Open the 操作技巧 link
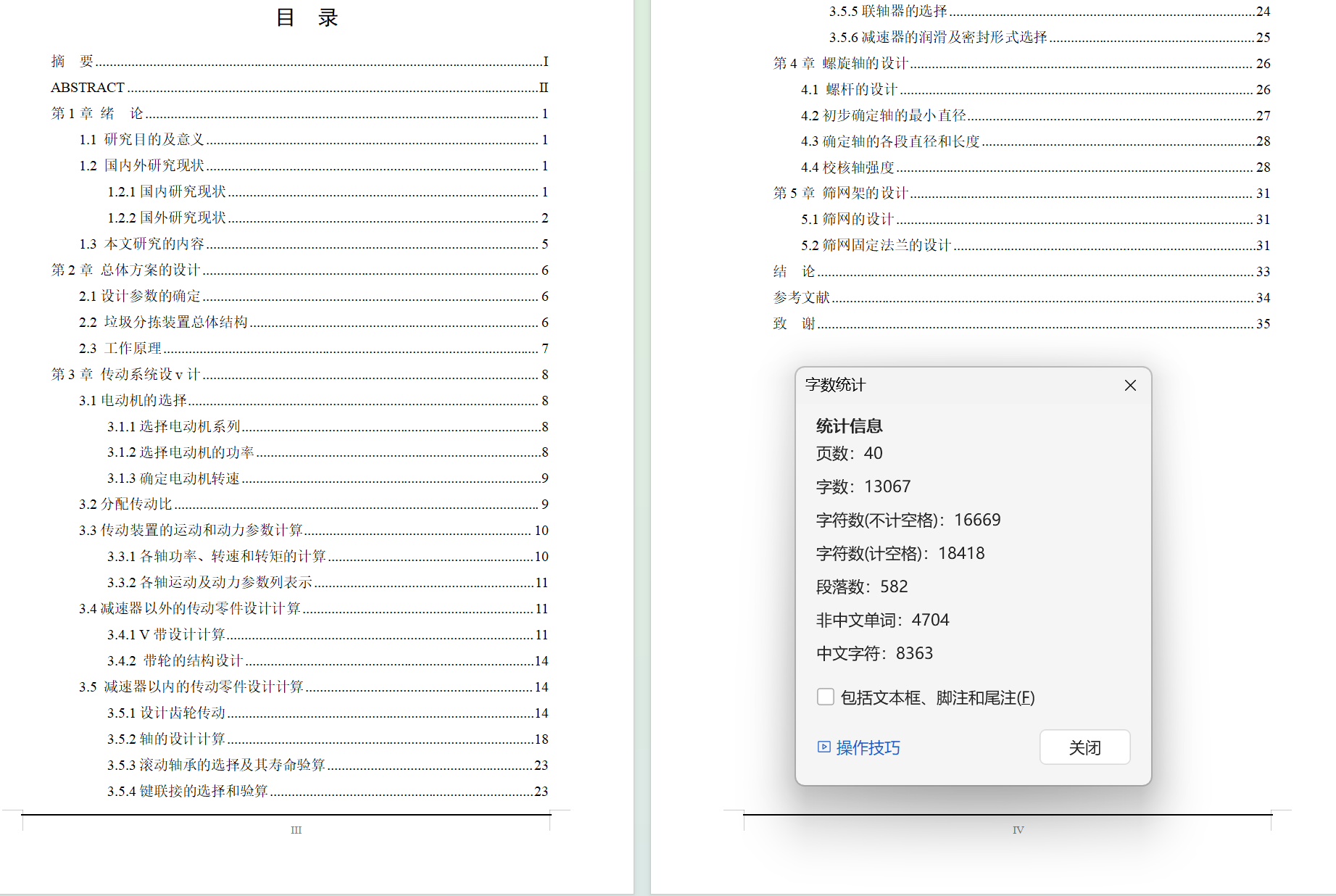The height and width of the screenshot is (896, 1336). [868, 747]
